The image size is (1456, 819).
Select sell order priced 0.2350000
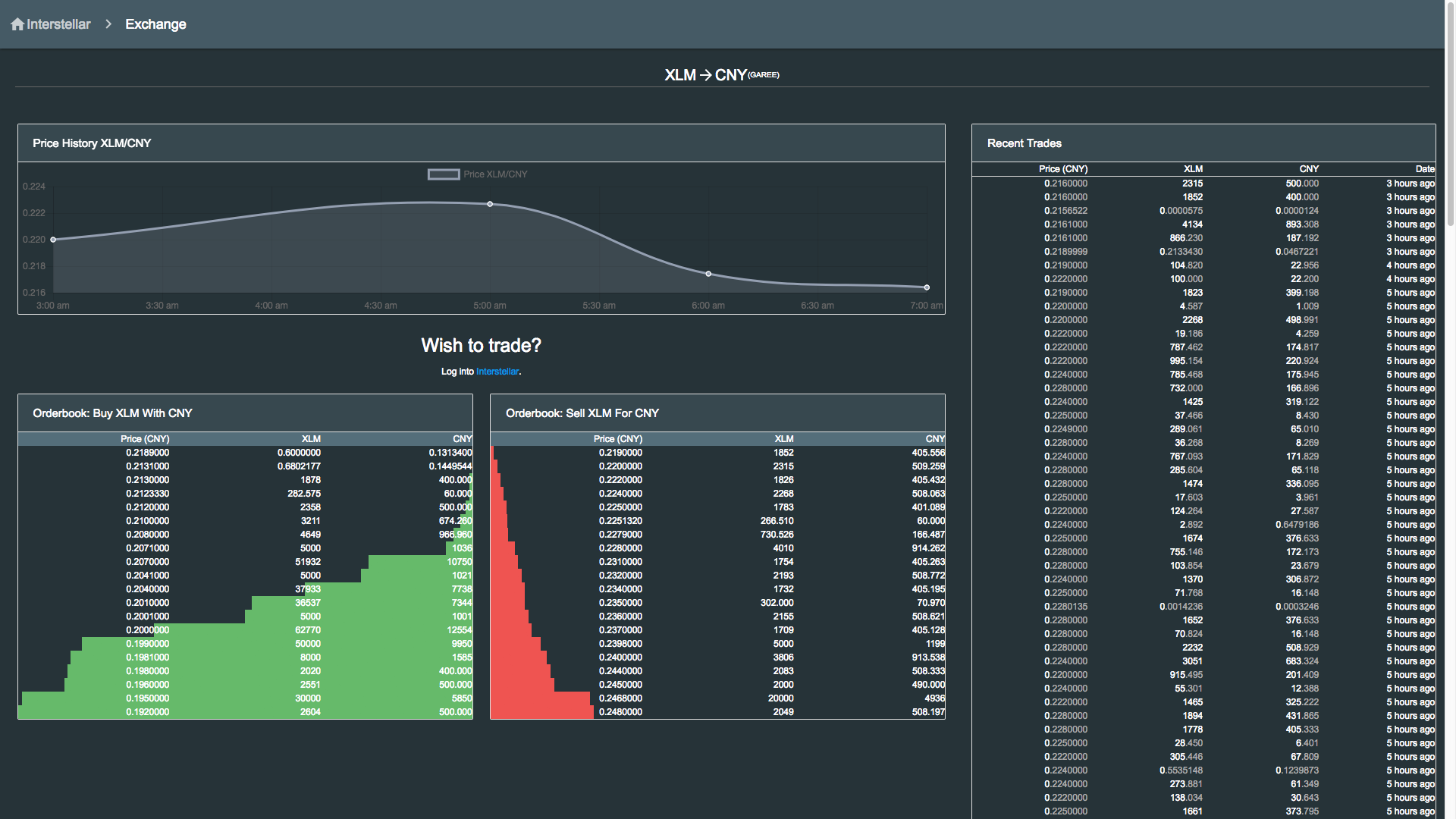pyautogui.click(x=717, y=603)
